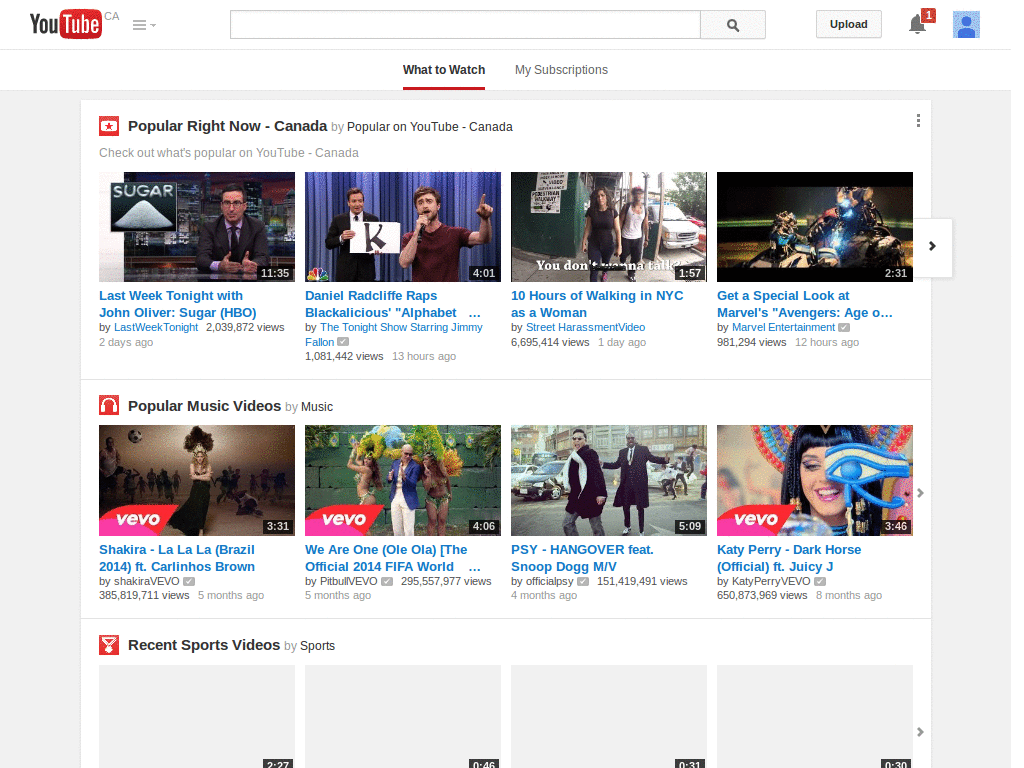Open PSY HANGOVER video thumbnail
Screen dimensions: 1024x768
609,481
